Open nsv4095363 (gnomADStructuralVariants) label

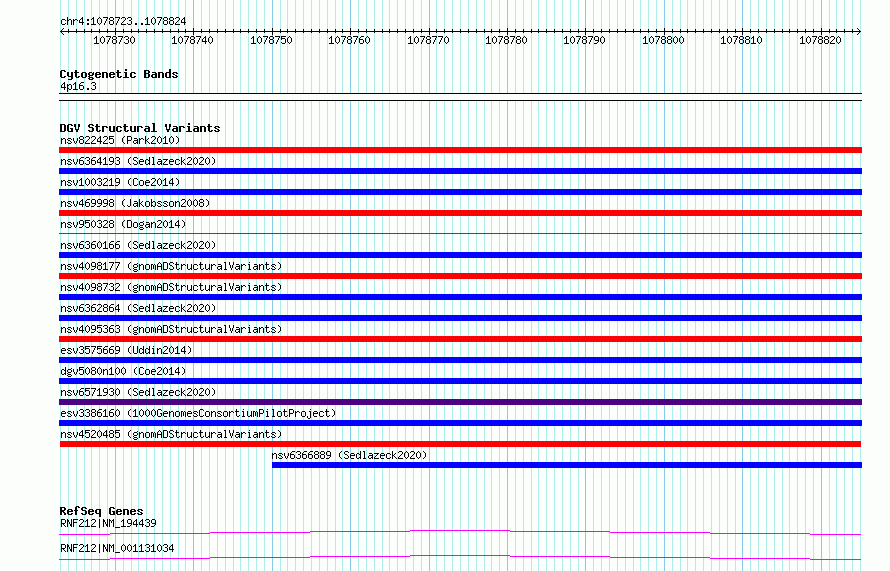(x=171, y=329)
